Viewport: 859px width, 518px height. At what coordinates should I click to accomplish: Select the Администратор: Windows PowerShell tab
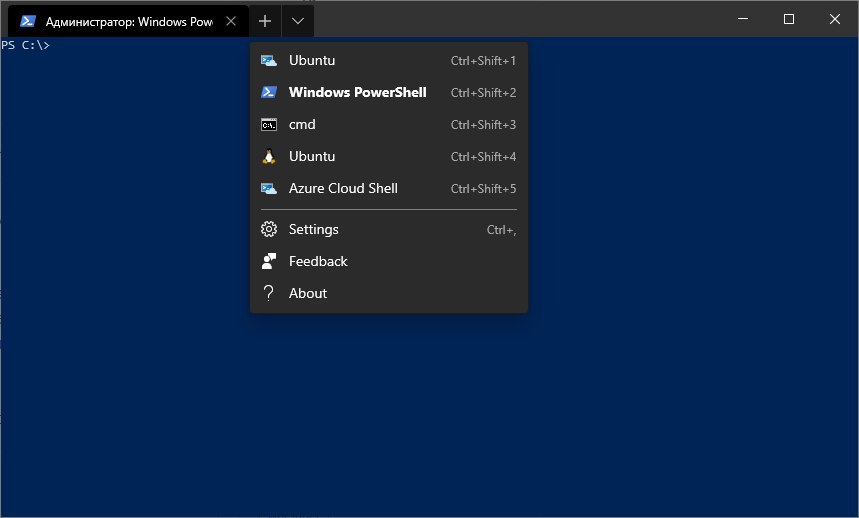point(129,21)
